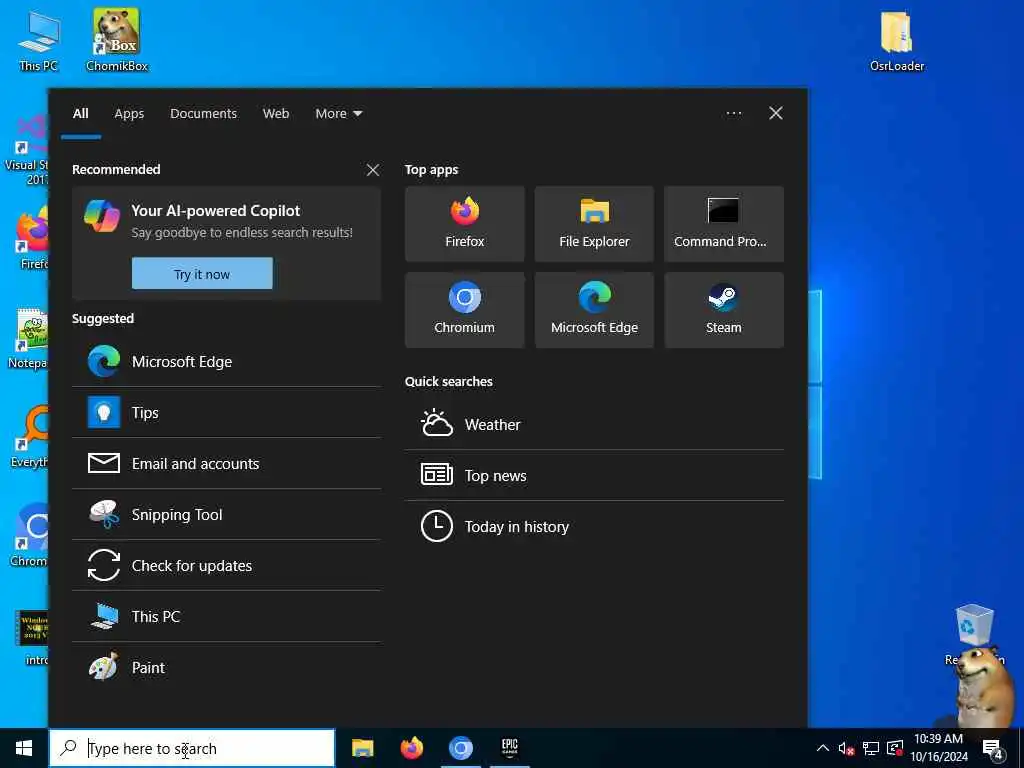Switch to Chromium in the taskbar

(460, 748)
